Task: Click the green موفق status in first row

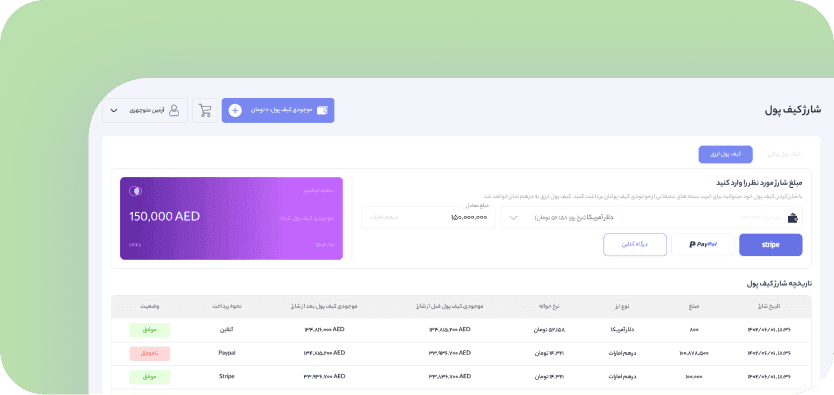Action: pyautogui.click(x=149, y=330)
